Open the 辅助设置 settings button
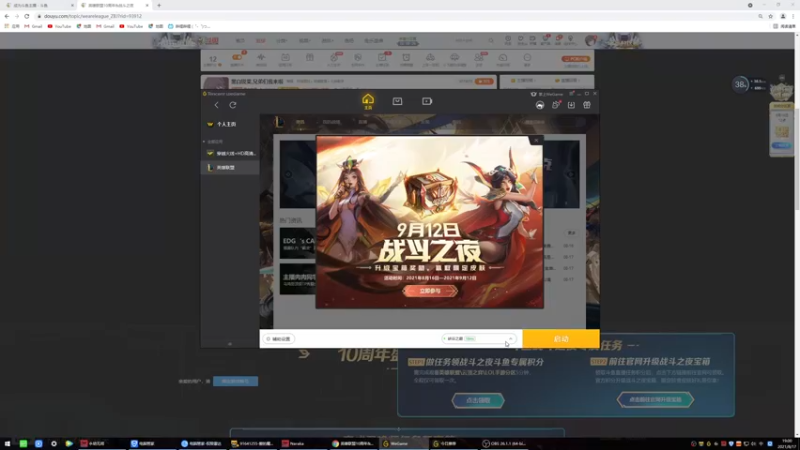This screenshot has height=450, width=800. click(x=279, y=339)
